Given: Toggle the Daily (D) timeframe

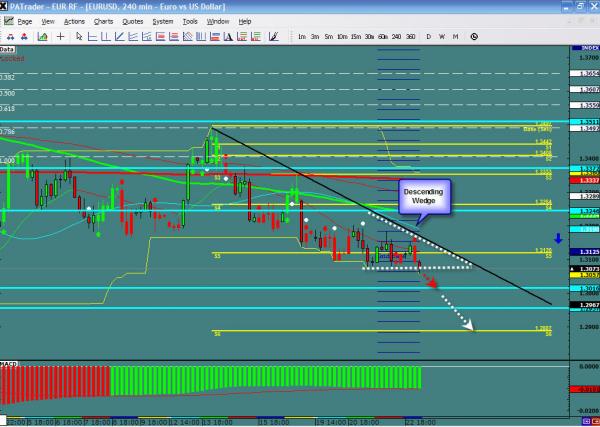Looking at the screenshot, I should pyautogui.click(x=429, y=36).
